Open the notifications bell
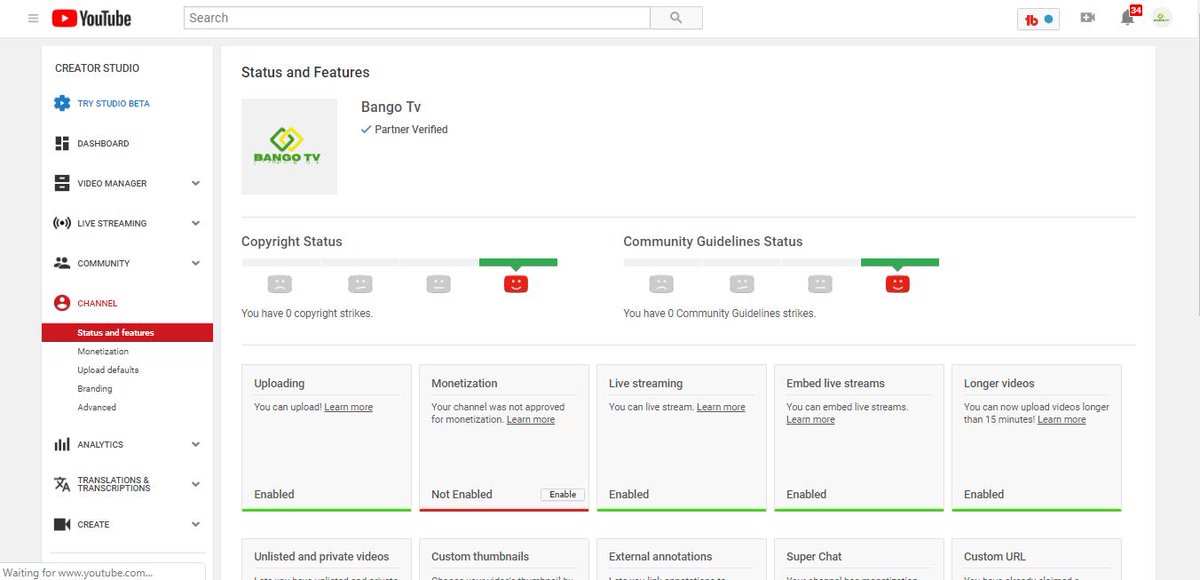 click(1128, 18)
